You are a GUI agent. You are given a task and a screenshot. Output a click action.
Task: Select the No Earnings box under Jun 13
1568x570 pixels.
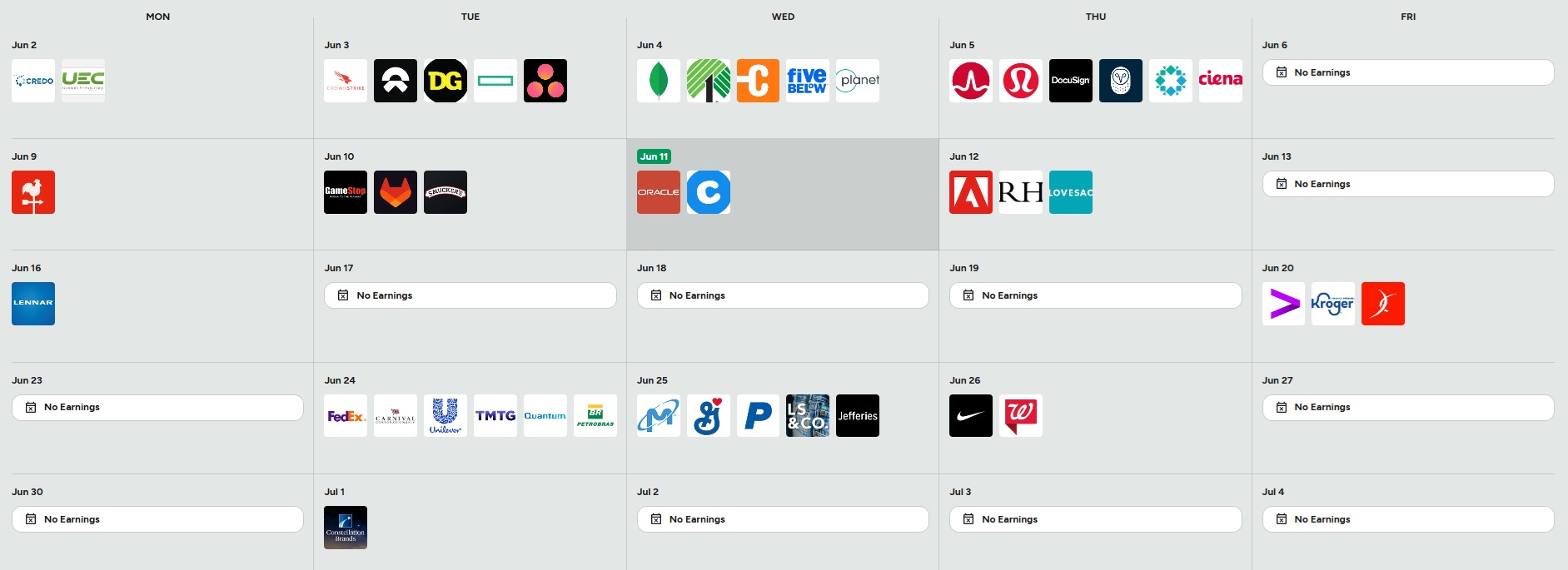[1408, 184]
